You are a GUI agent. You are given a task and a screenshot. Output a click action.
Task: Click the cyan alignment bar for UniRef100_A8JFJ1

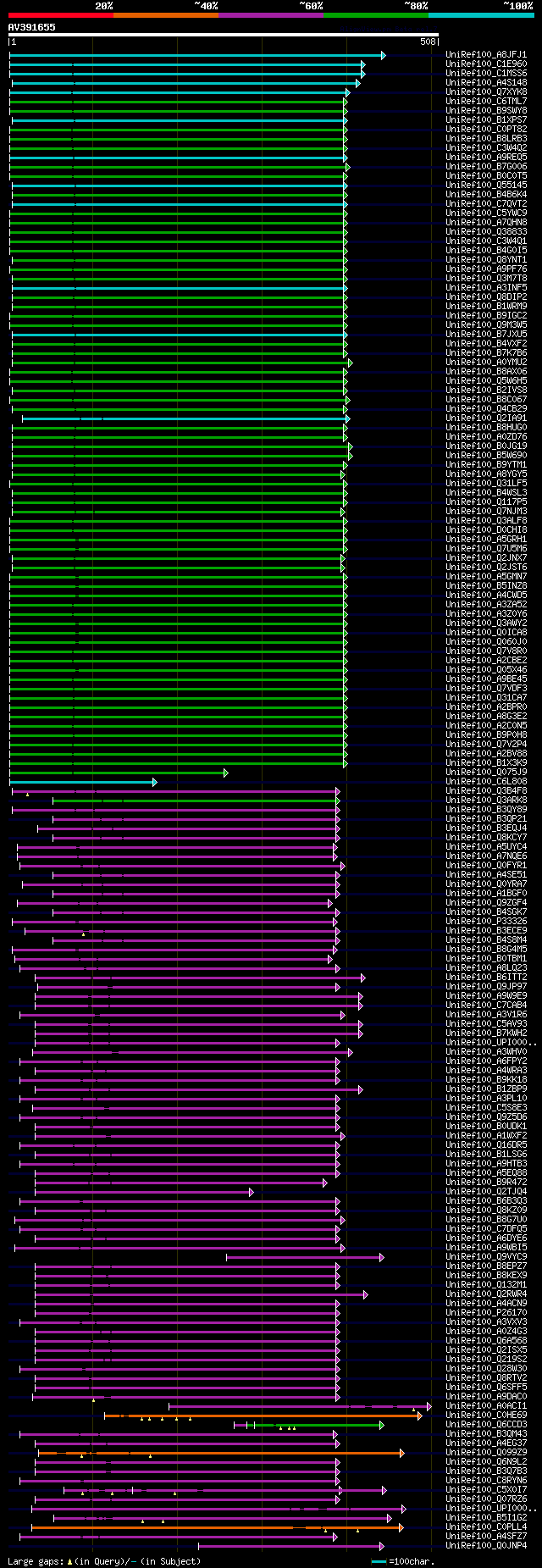pyautogui.click(x=196, y=55)
